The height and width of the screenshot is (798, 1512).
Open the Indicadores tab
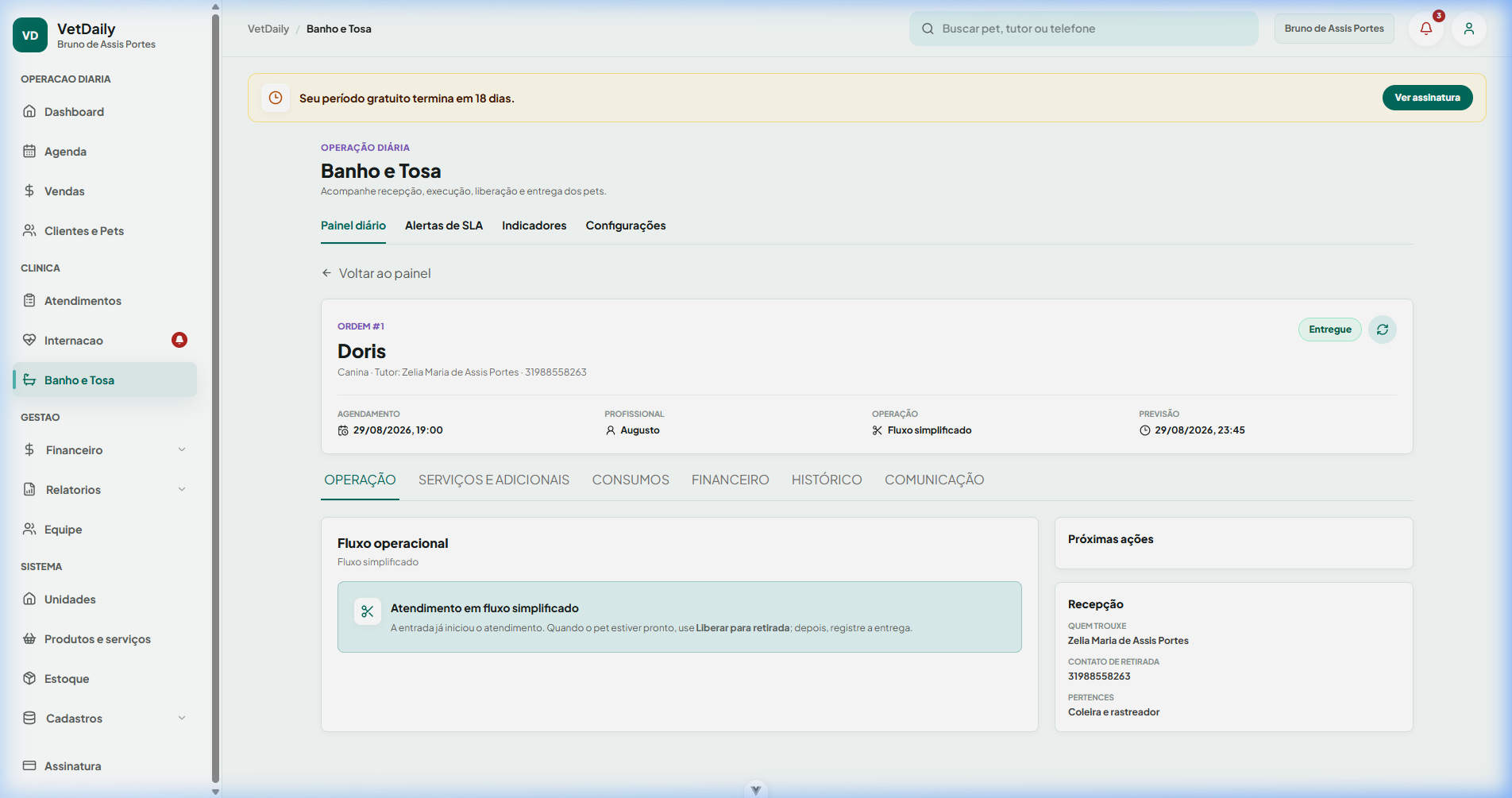tap(534, 226)
